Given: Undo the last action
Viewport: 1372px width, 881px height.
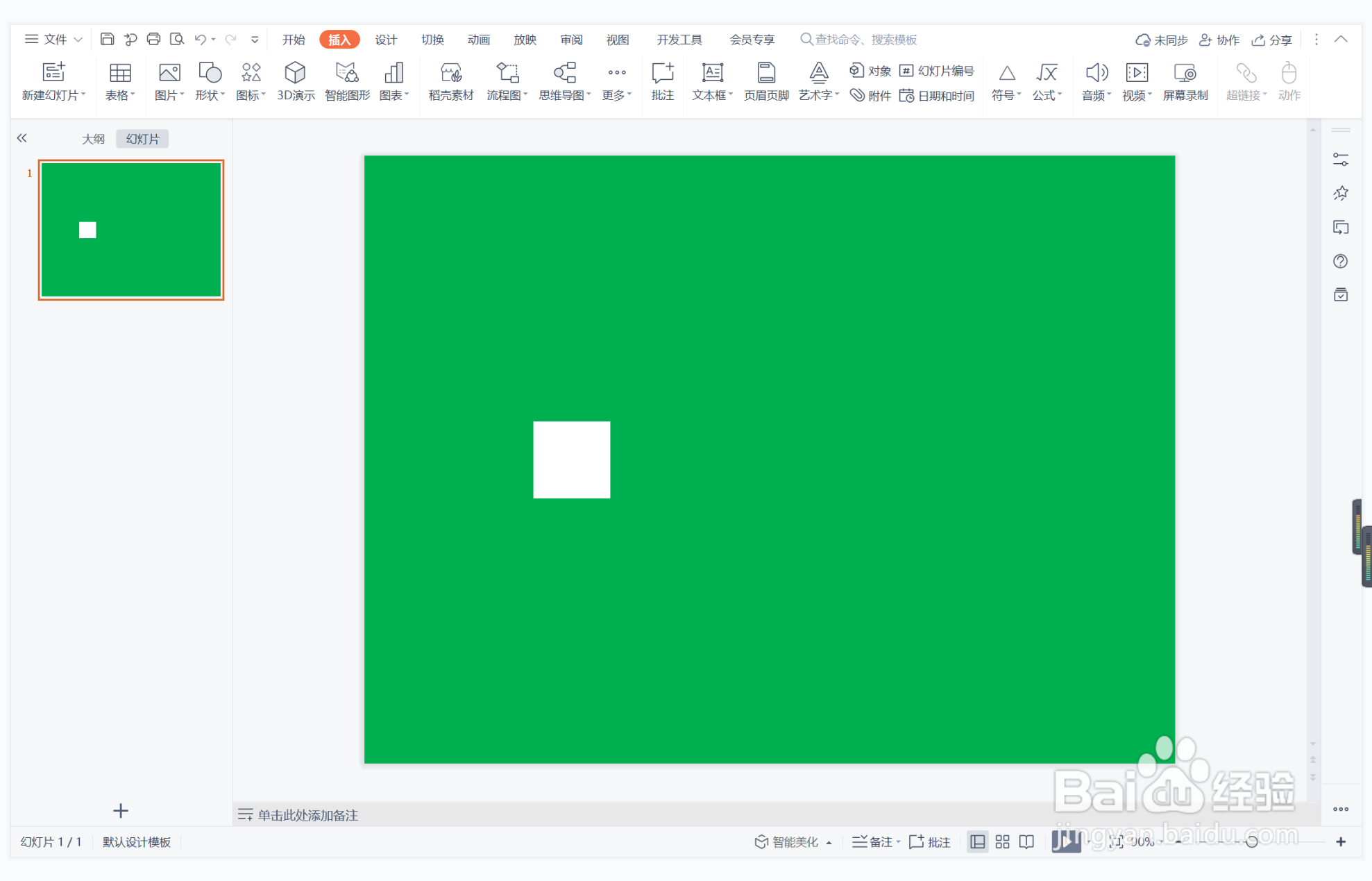Looking at the screenshot, I should (200, 40).
